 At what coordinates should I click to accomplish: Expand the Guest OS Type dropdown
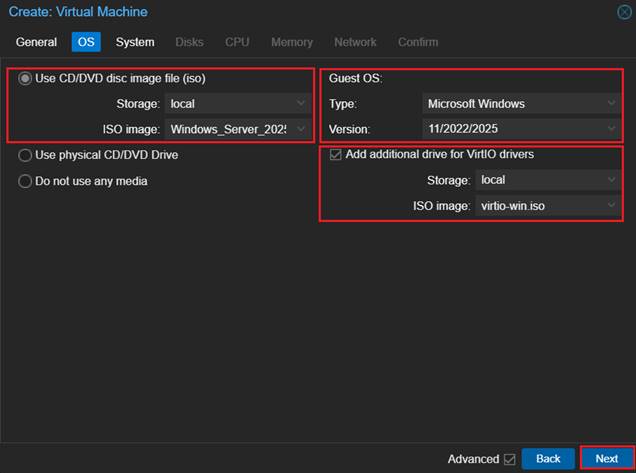pos(611,103)
